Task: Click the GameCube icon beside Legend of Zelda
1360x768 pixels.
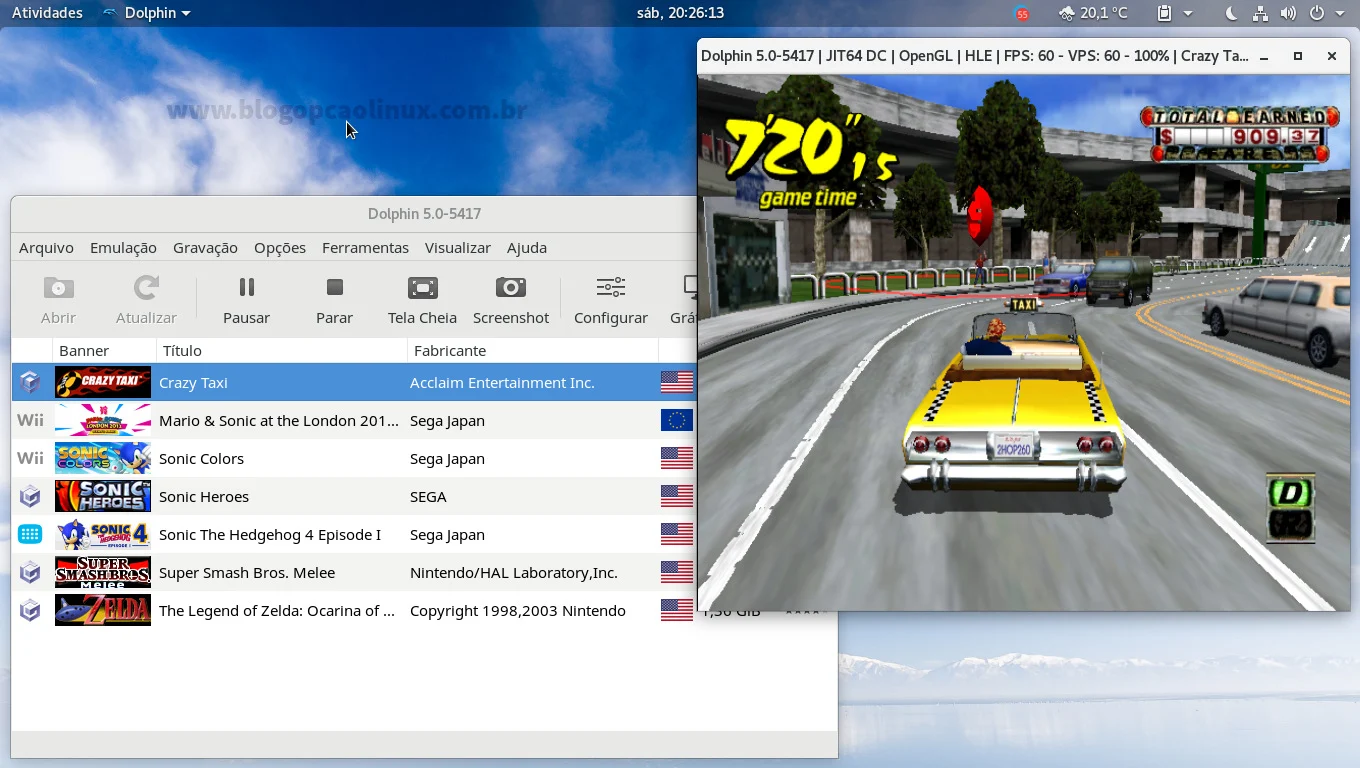Action: pos(30,610)
